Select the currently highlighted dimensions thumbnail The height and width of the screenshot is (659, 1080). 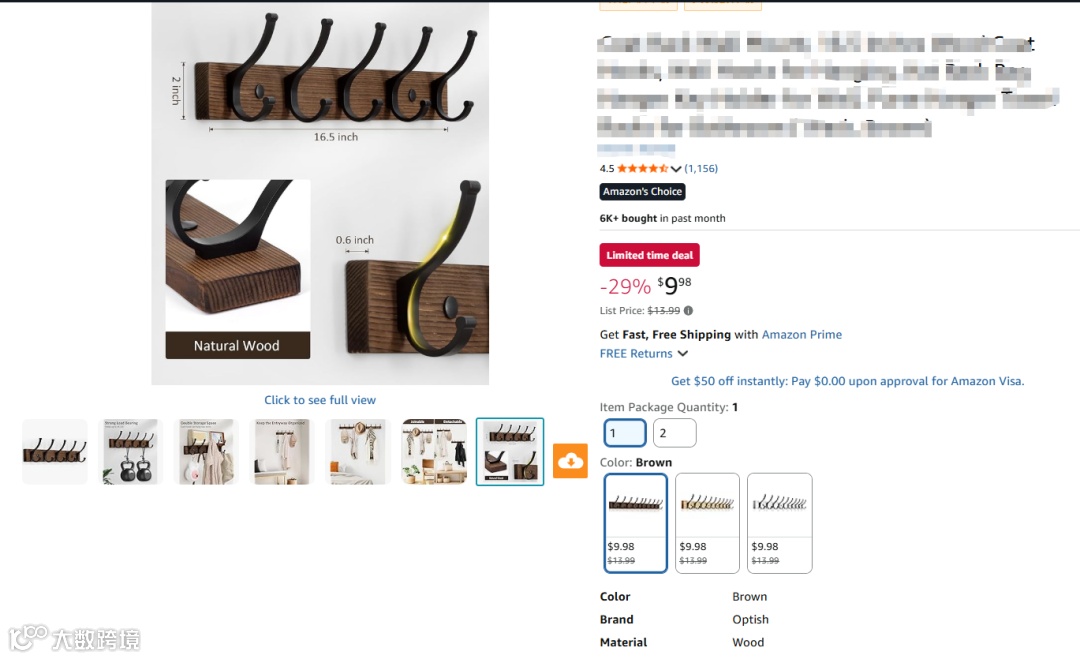click(x=510, y=452)
